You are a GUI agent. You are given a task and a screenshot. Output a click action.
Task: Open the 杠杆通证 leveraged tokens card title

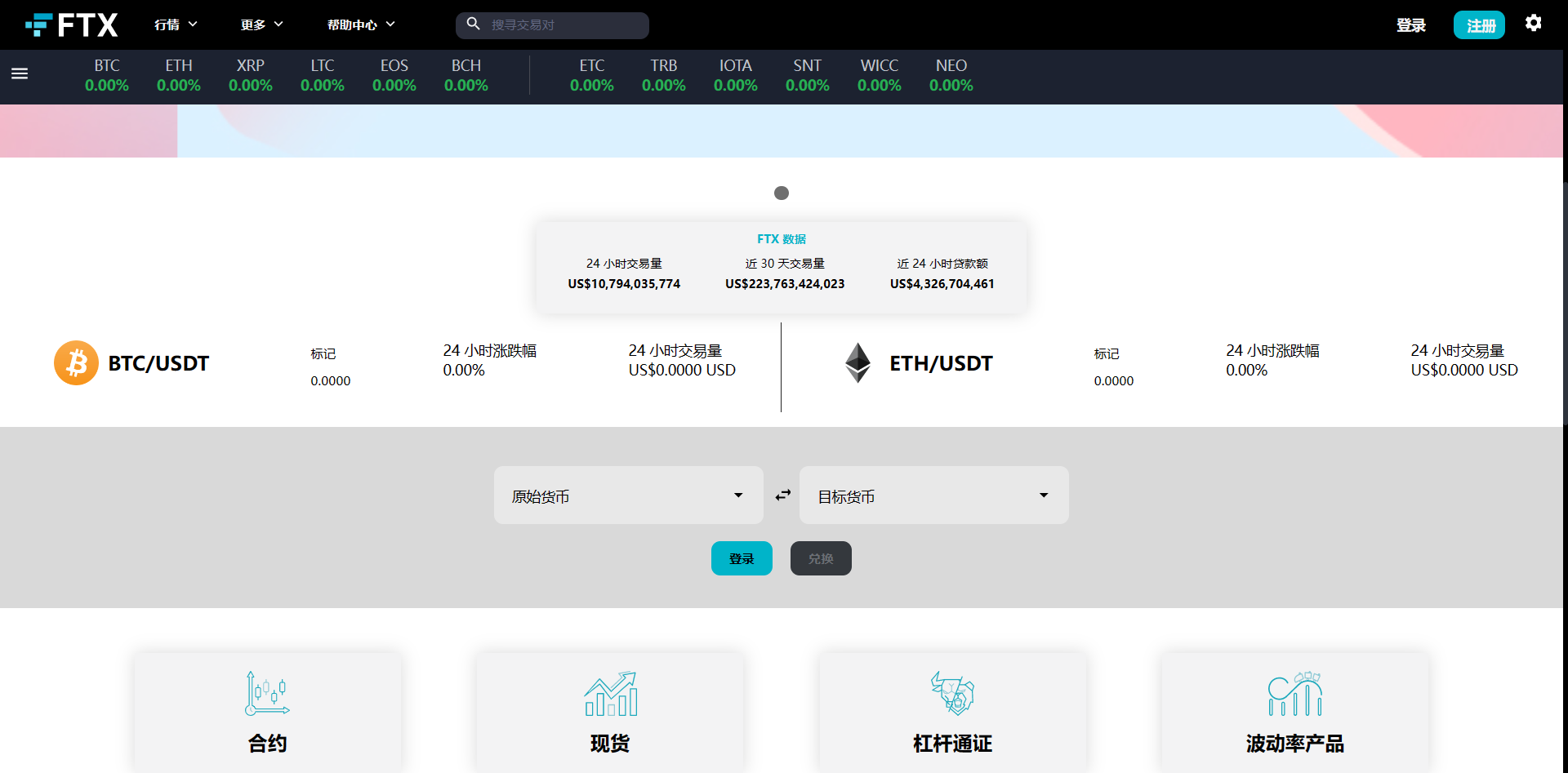coord(952,744)
